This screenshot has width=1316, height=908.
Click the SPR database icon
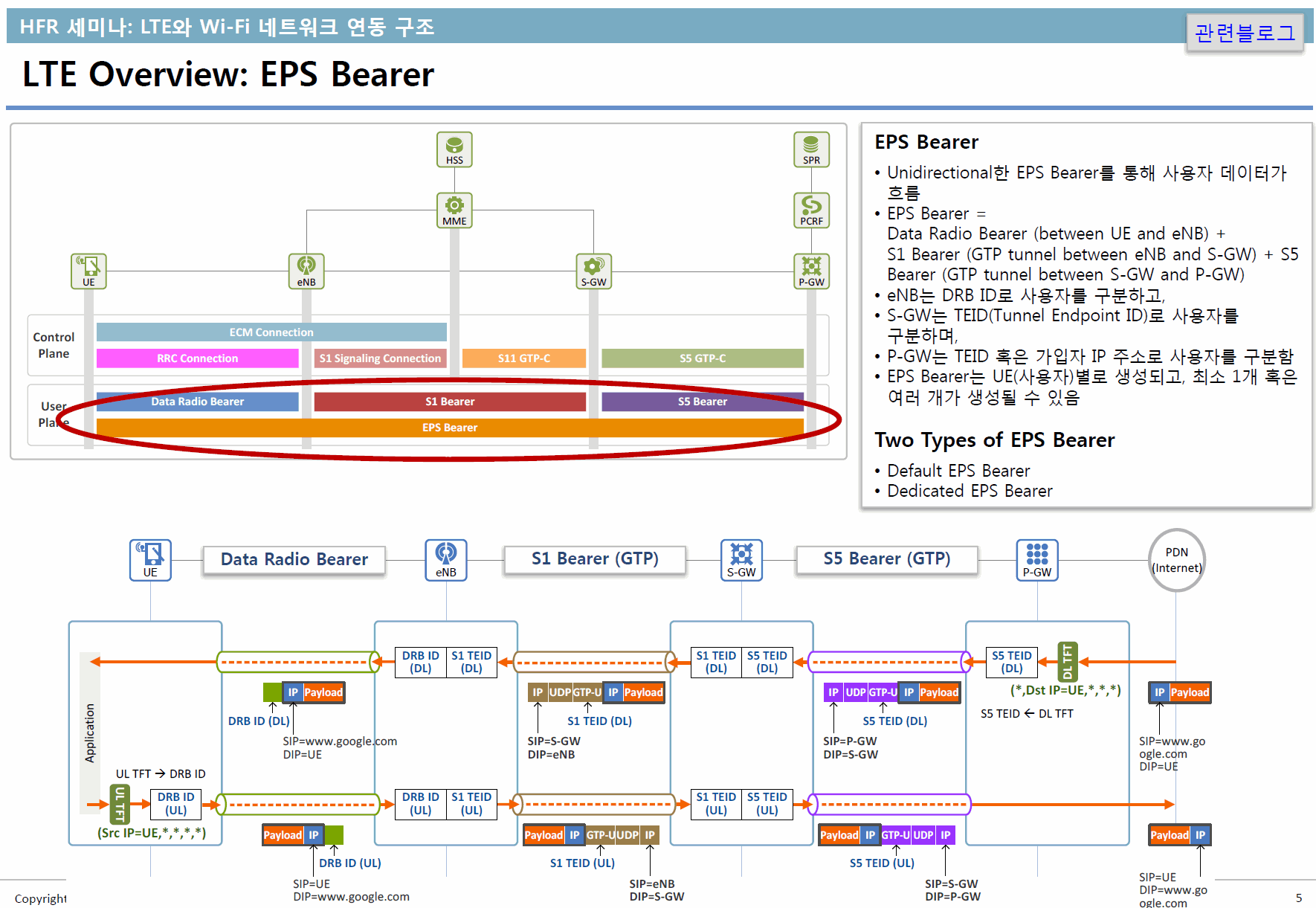[x=811, y=149]
